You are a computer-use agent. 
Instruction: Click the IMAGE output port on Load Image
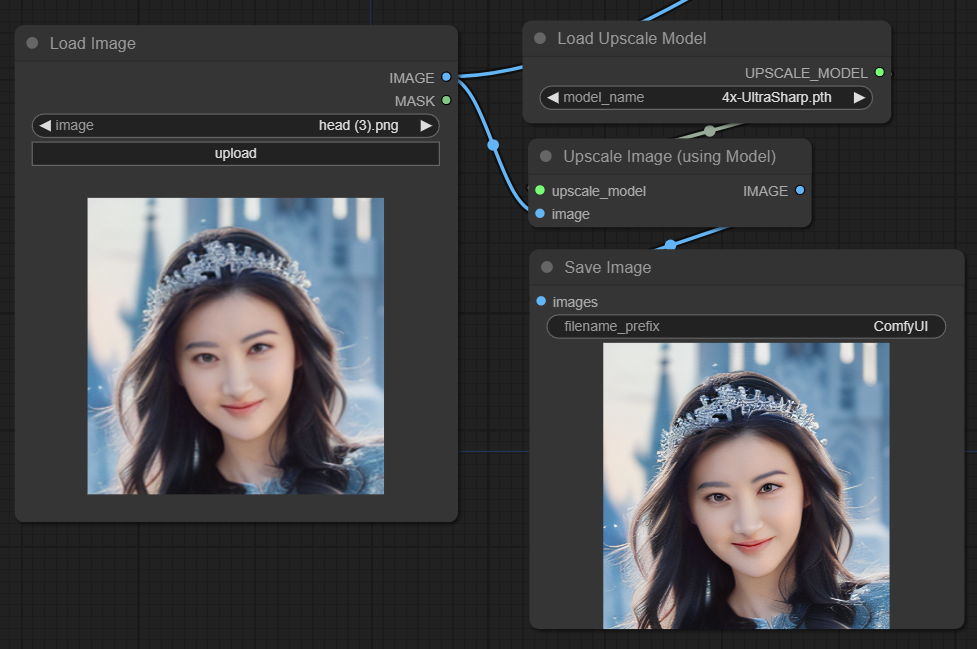pos(446,77)
